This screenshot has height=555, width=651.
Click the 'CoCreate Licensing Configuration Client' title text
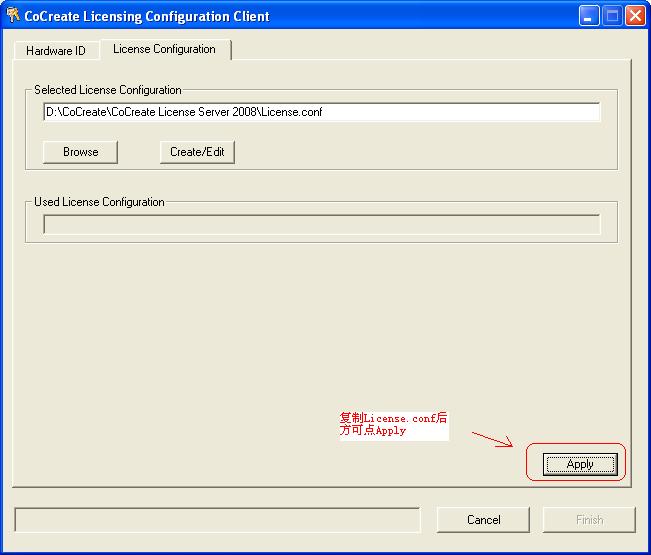click(147, 16)
